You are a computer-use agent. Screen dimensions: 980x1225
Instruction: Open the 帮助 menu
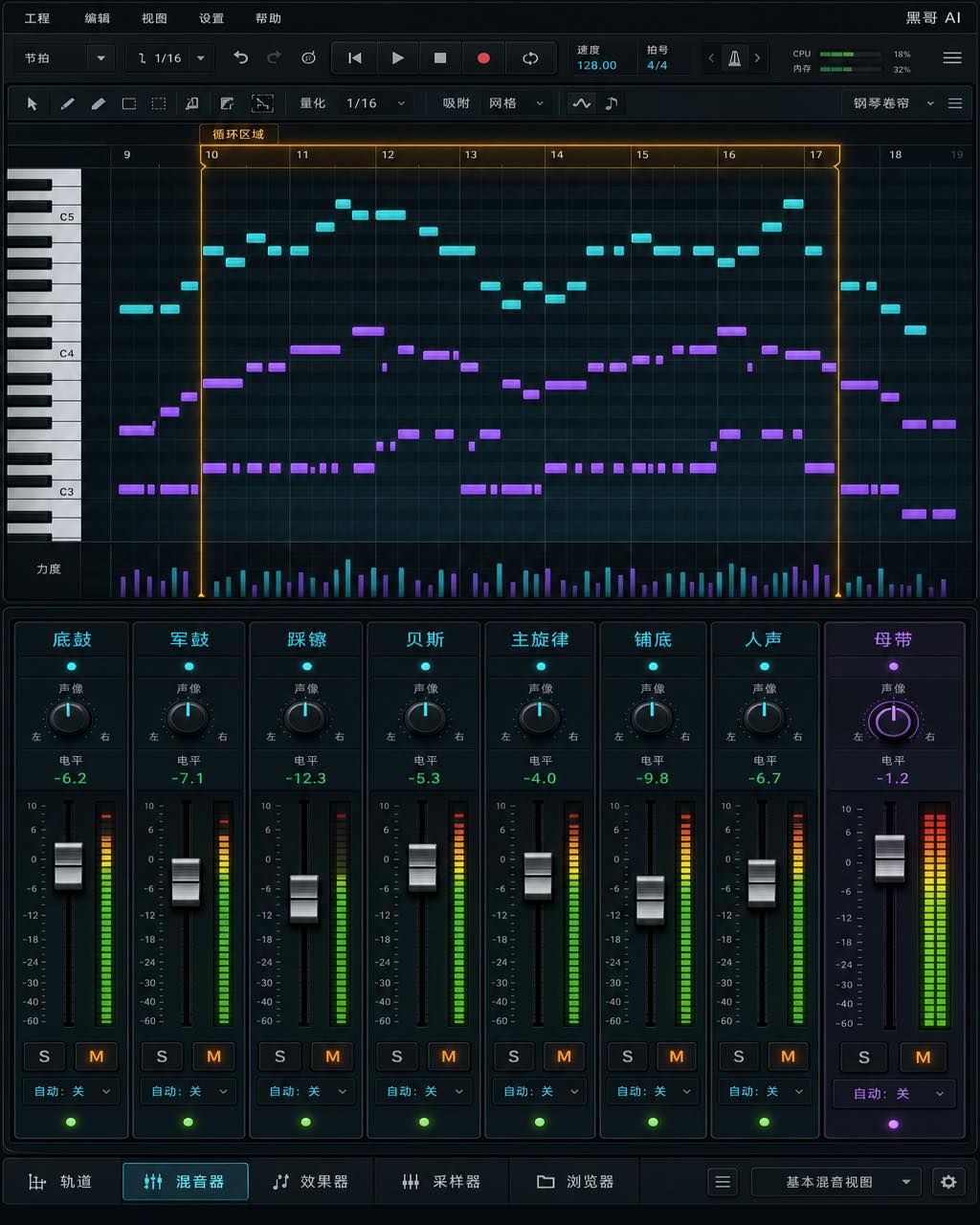tap(269, 18)
